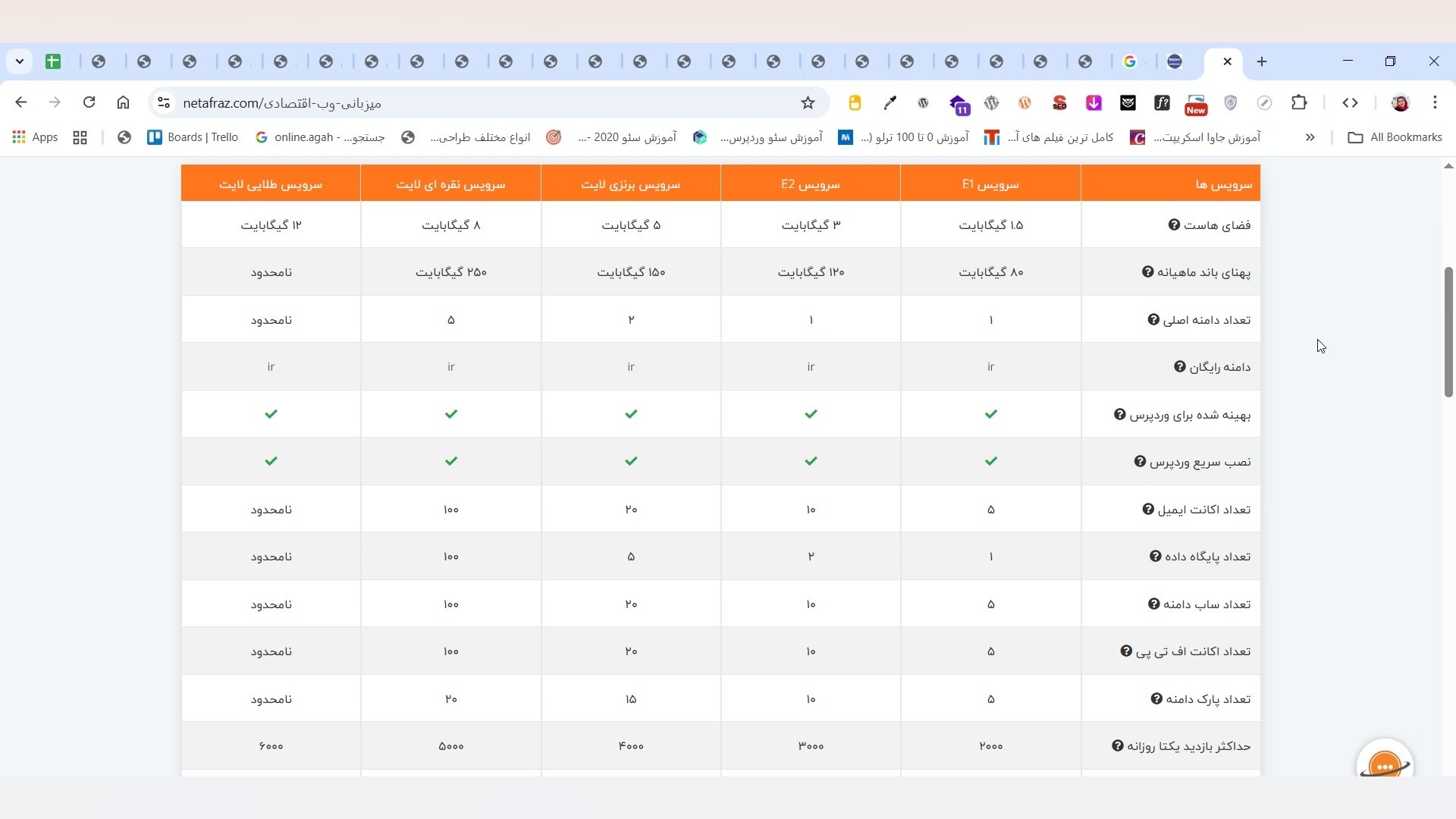Open the tab search dropdown arrow
This screenshot has height=819, width=1456.
[20, 61]
